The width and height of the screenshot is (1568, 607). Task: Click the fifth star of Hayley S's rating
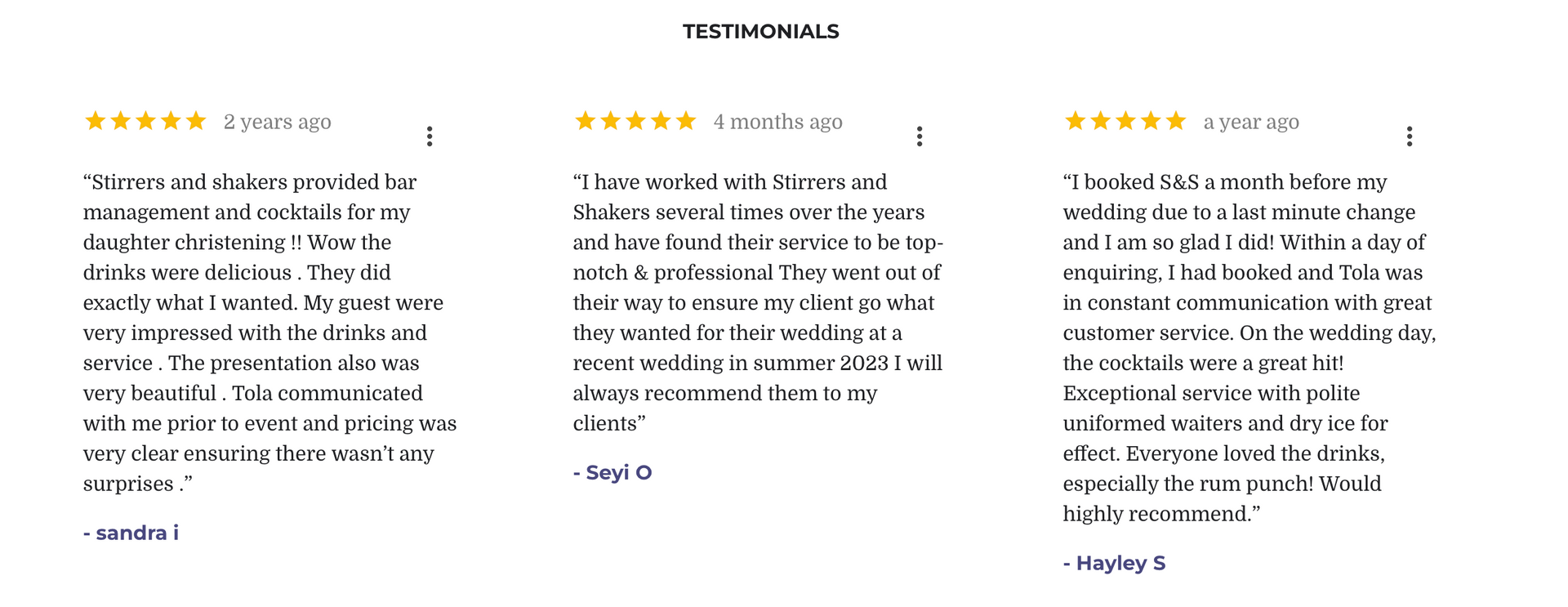click(1176, 122)
